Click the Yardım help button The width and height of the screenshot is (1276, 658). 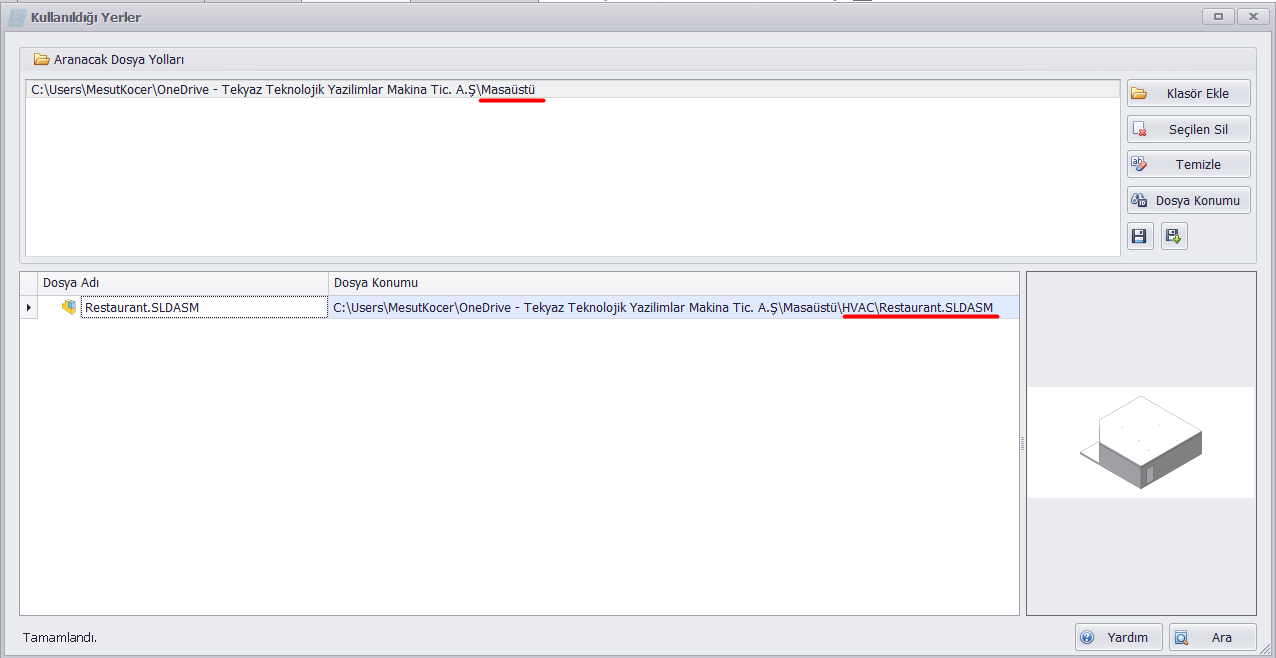[1119, 637]
